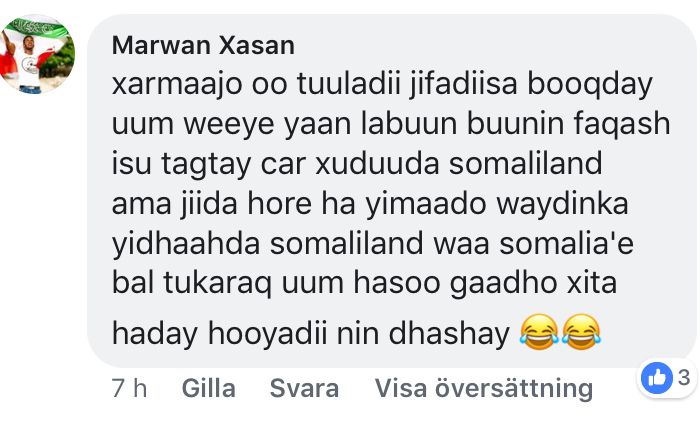
Task: Click the first laughing-tears emoji
Action: pos(539,332)
